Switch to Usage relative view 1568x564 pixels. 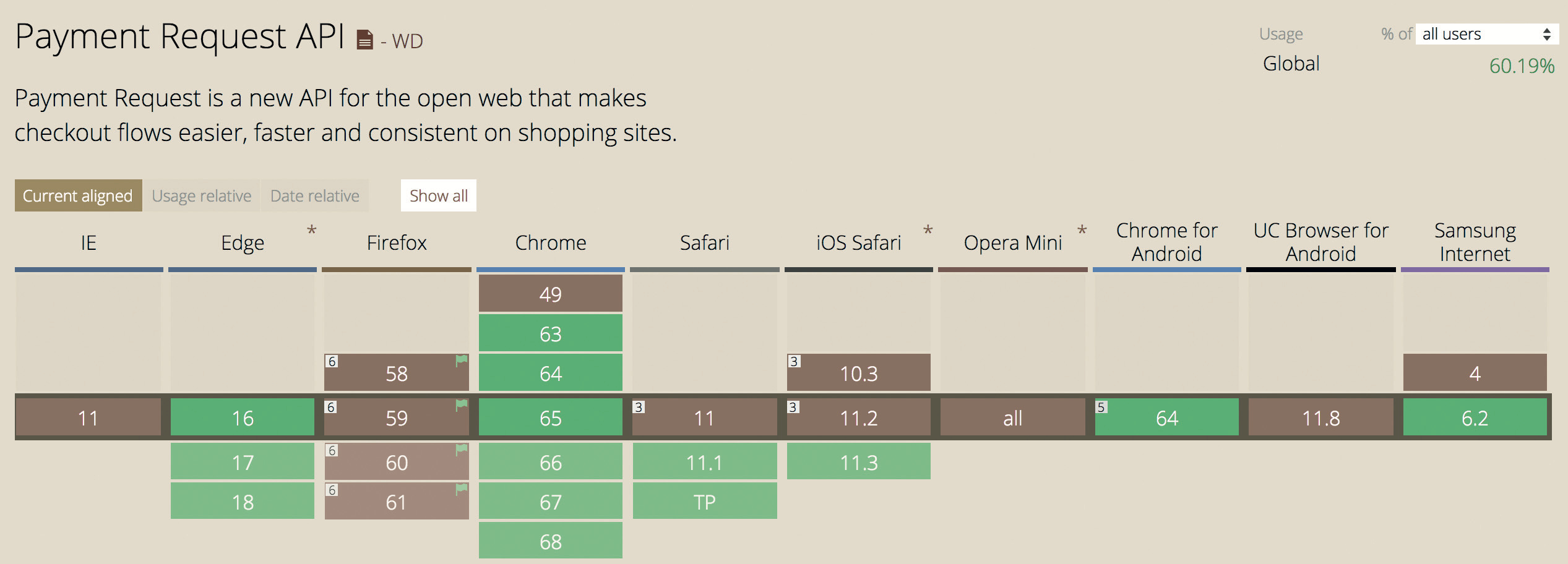[x=202, y=195]
